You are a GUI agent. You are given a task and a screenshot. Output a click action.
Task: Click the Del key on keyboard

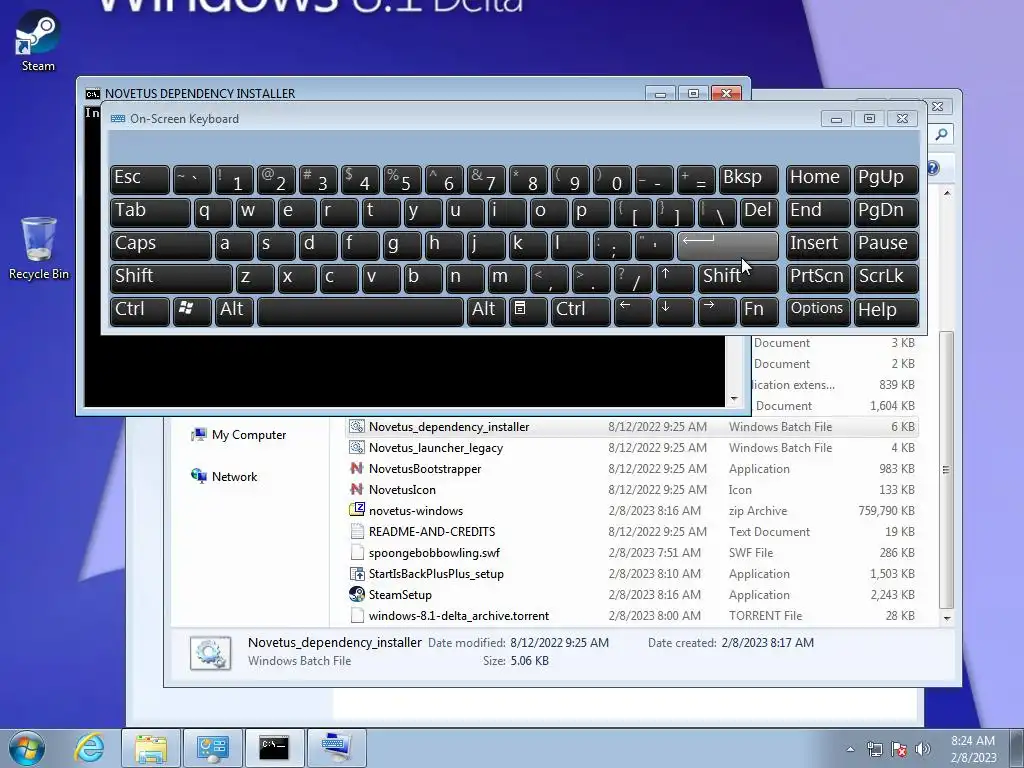(x=760, y=212)
